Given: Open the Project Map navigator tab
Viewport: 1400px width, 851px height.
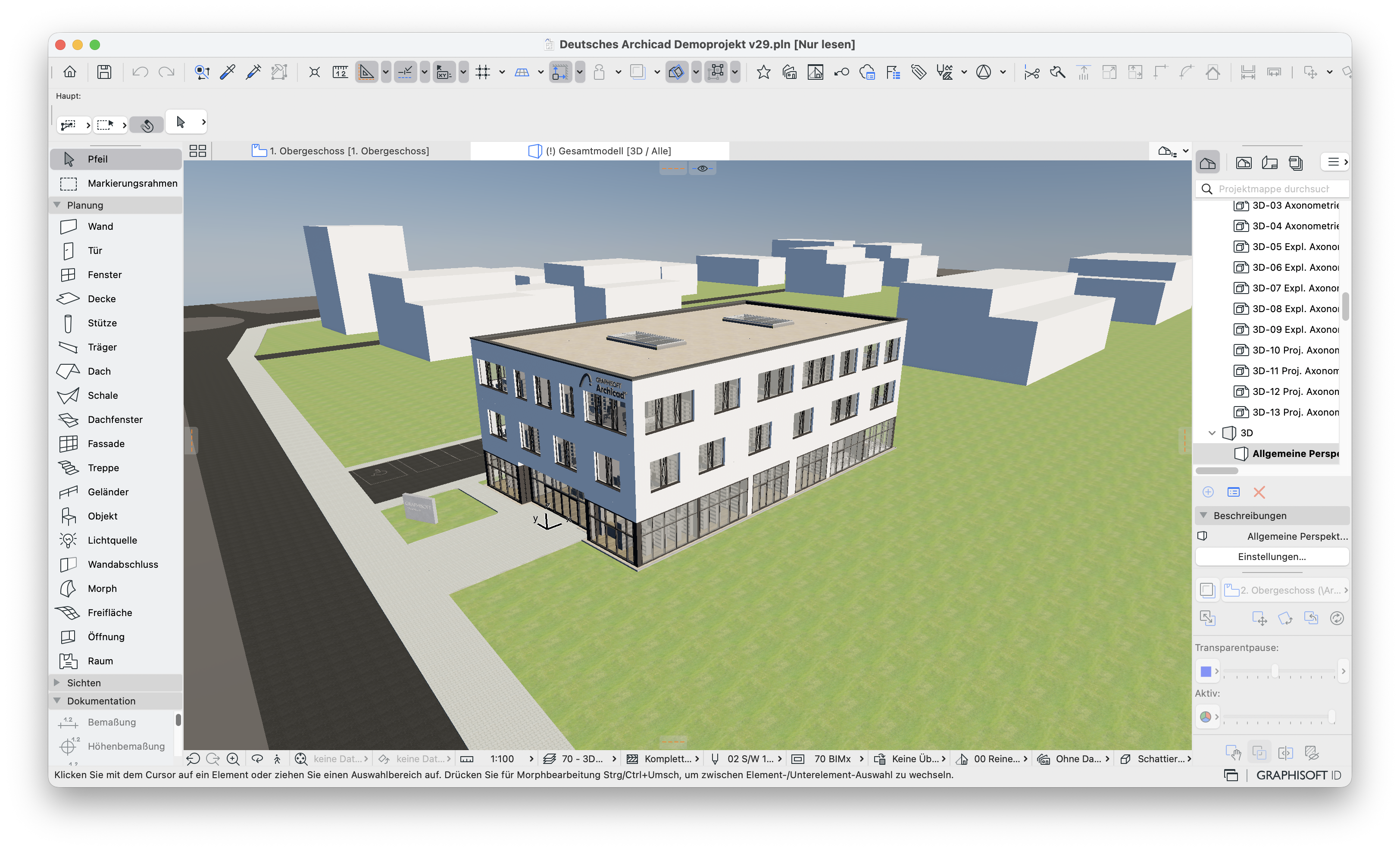Looking at the screenshot, I should 1207,163.
